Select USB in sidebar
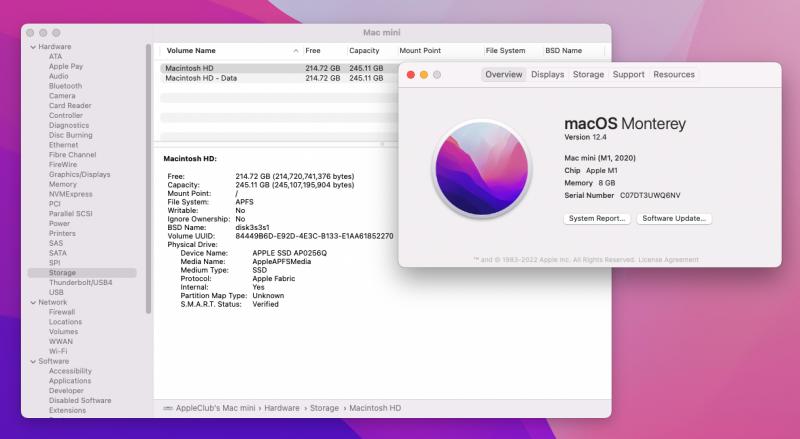 click(x=56, y=292)
